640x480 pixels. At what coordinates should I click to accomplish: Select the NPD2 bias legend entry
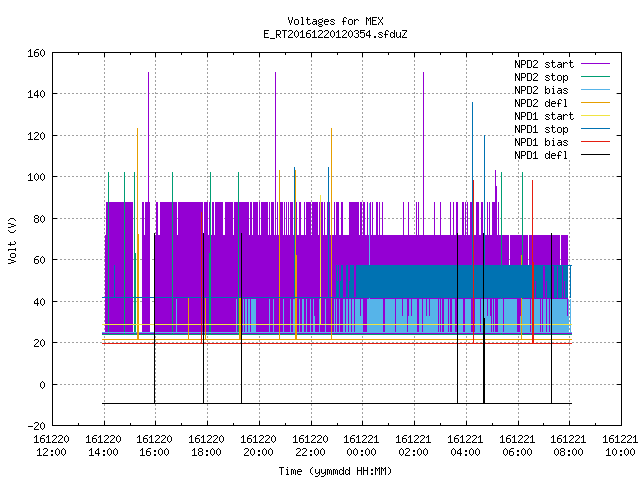541,90
